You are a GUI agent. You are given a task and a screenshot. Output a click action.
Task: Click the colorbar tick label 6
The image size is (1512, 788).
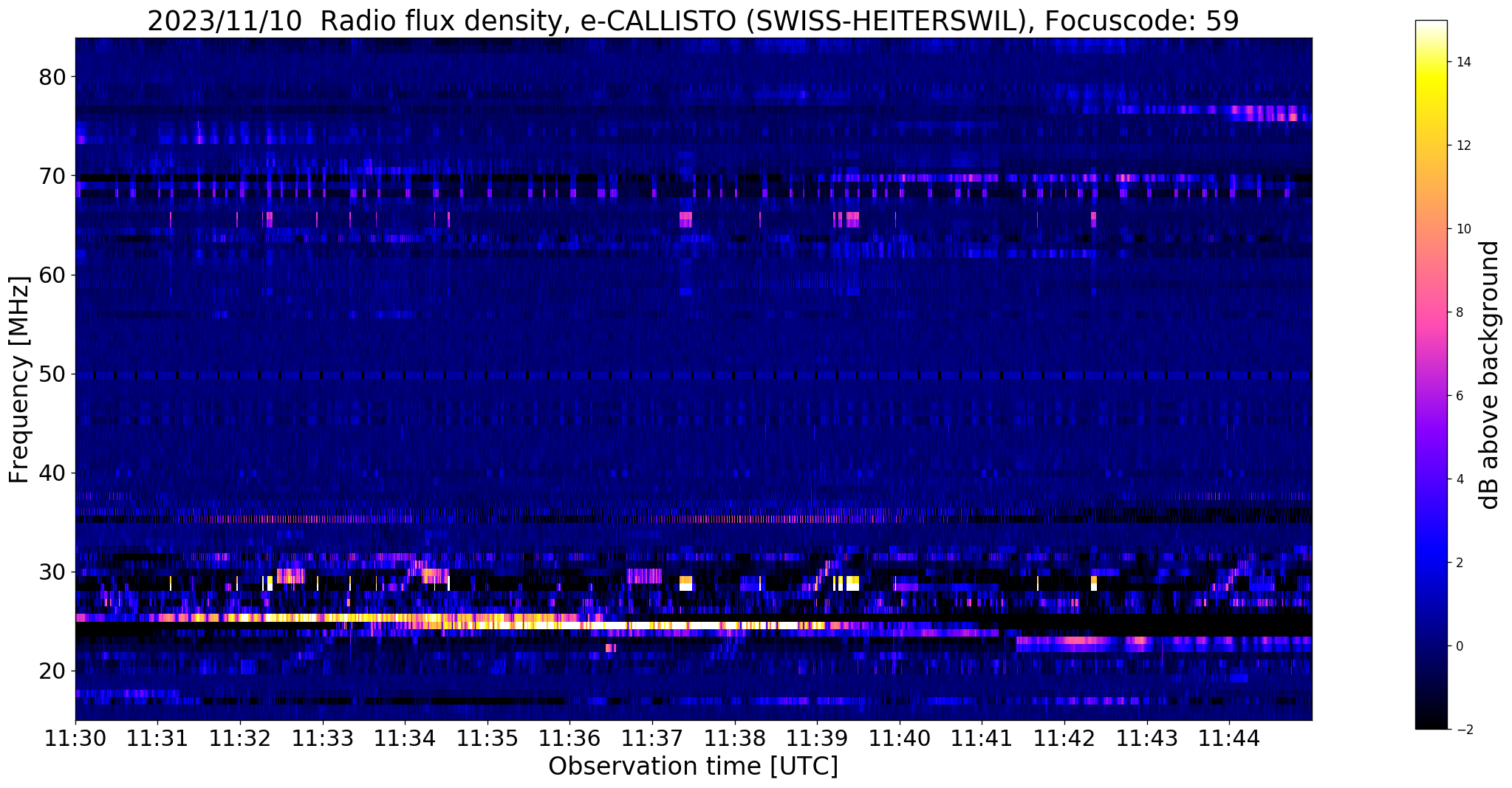[x=1459, y=396]
